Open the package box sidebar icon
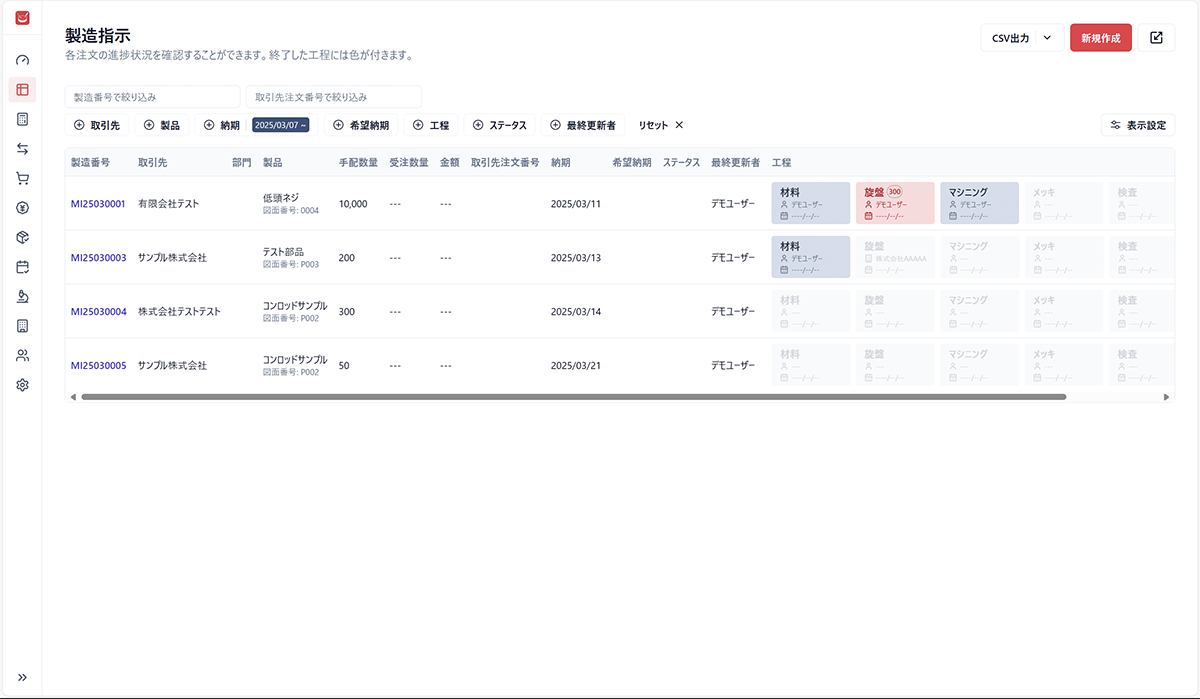Image resolution: width=1200 pixels, height=699 pixels. (22, 237)
